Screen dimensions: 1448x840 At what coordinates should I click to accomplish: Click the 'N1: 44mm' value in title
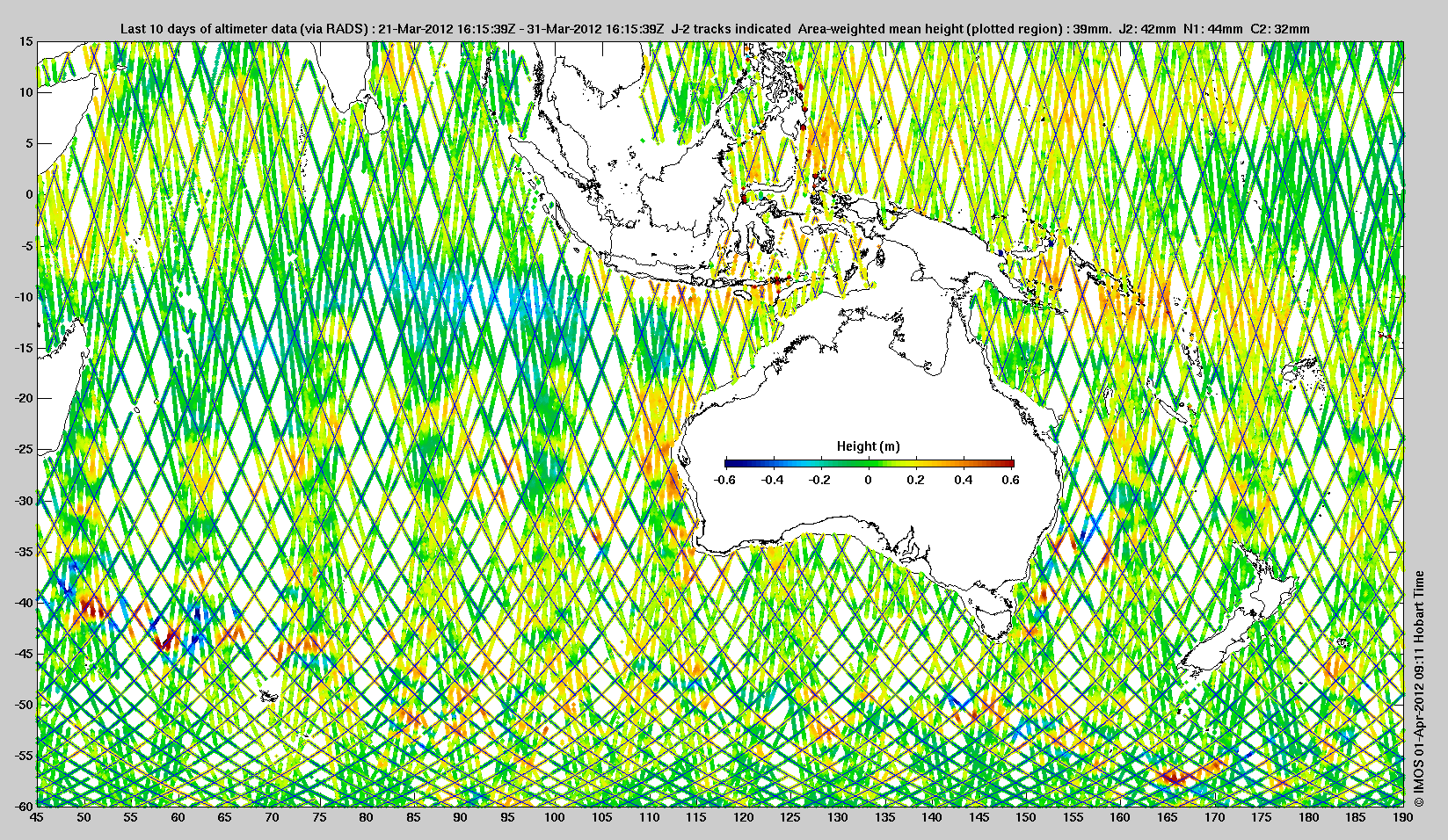pyautogui.click(x=1213, y=29)
